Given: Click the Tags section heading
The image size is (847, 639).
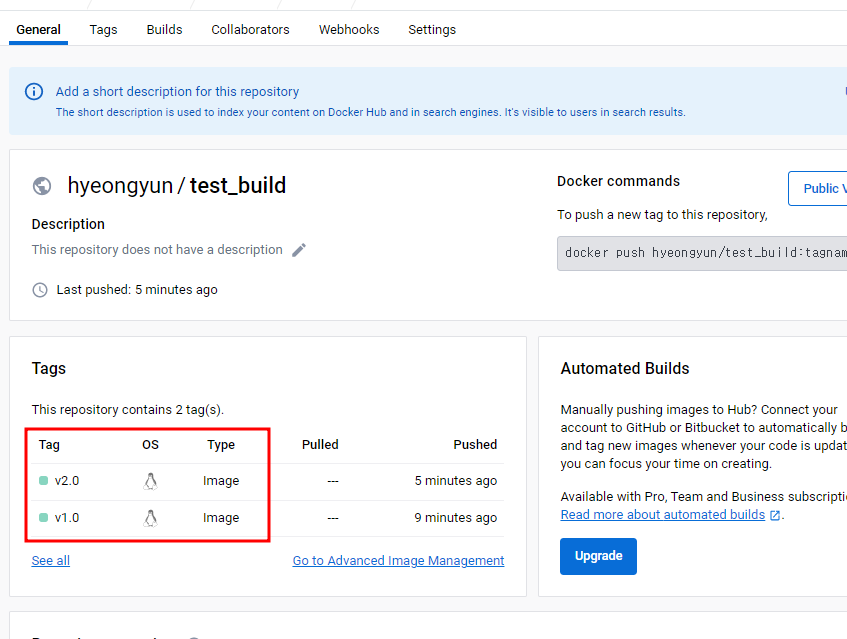Looking at the screenshot, I should [49, 368].
